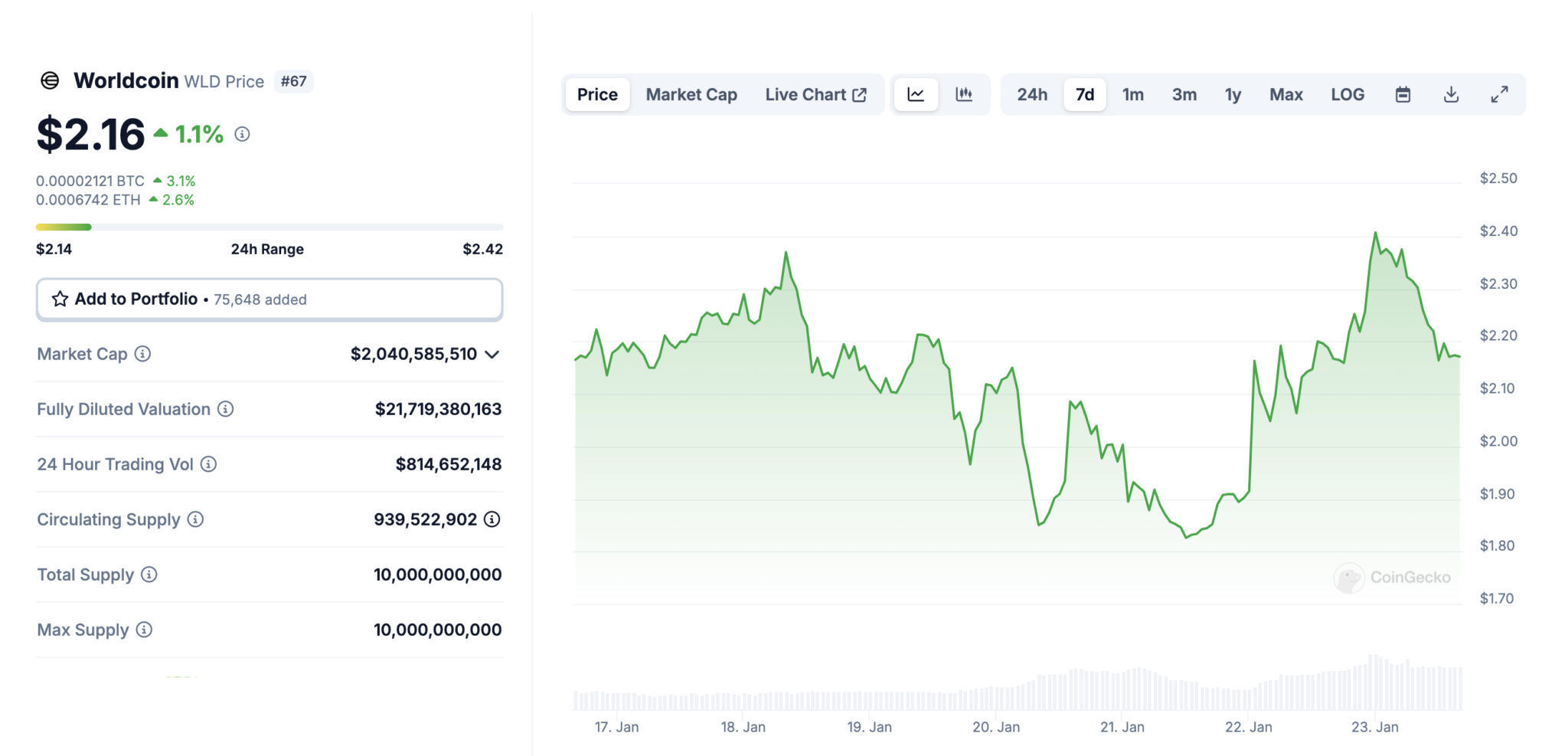Image resolution: width=1568 pixels, height=756 pixels.
Task: Click the 0.0006742 ETH price text
Action: tap(88, 200)
